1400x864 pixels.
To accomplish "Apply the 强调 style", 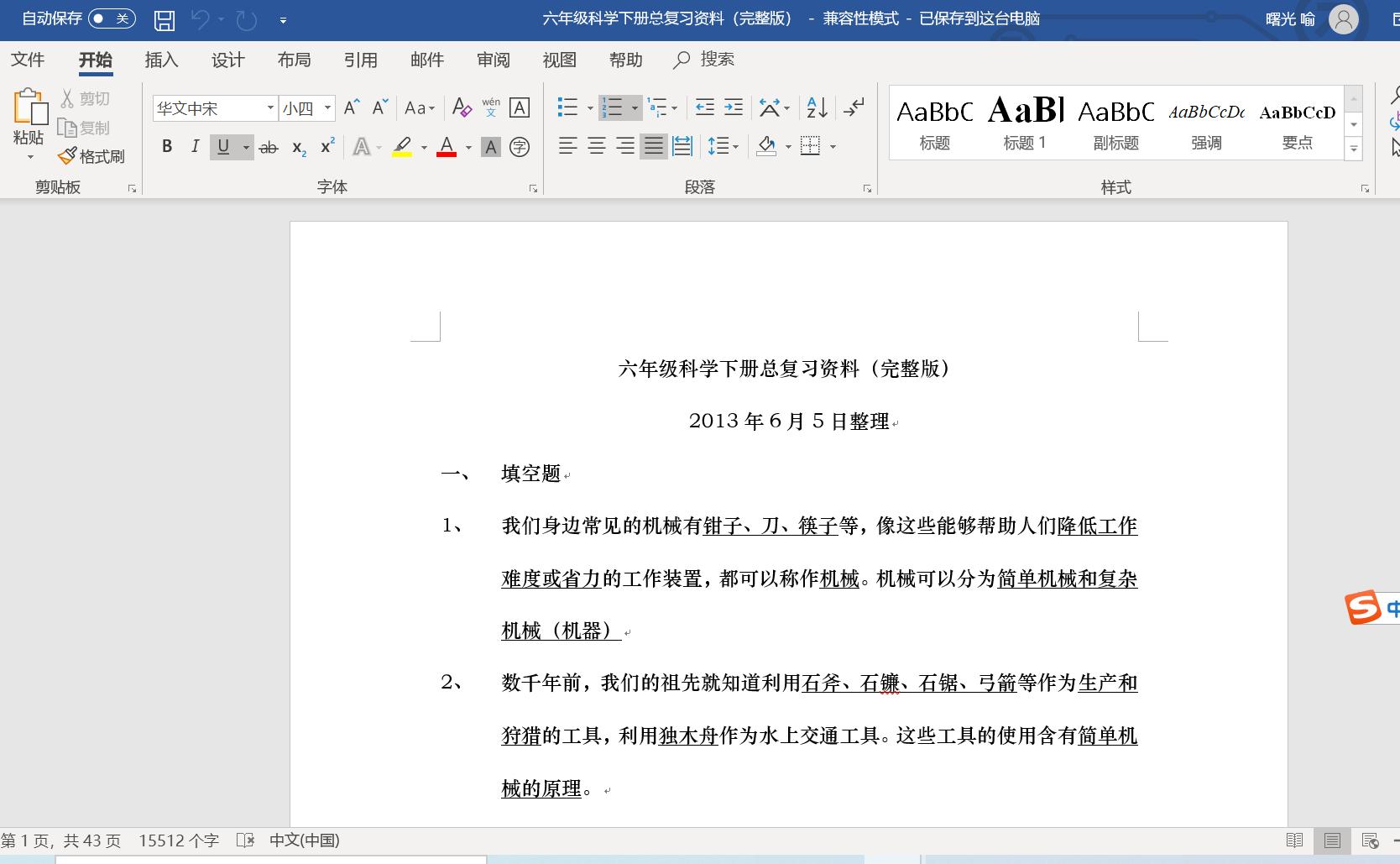I will (1207, 123).
